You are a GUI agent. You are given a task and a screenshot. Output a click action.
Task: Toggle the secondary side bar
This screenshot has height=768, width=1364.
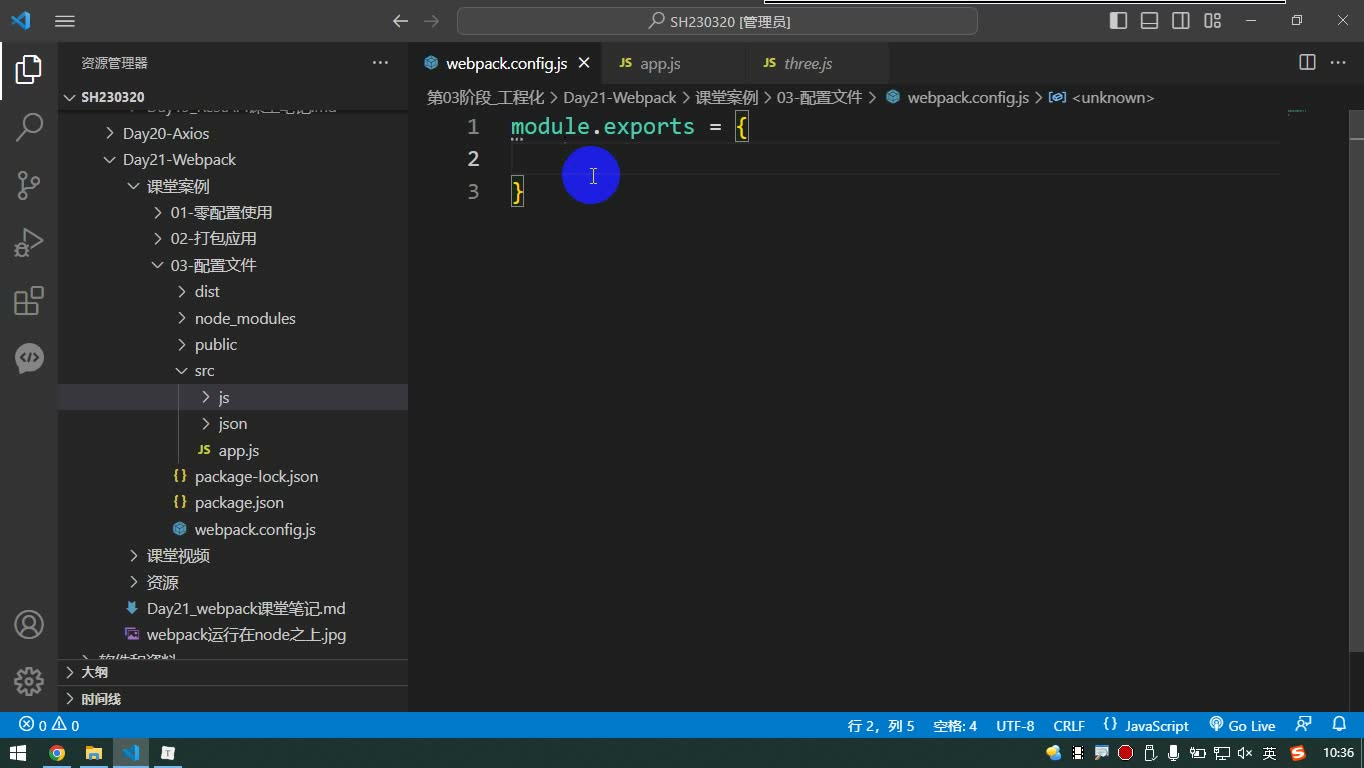coord(1181,21)
